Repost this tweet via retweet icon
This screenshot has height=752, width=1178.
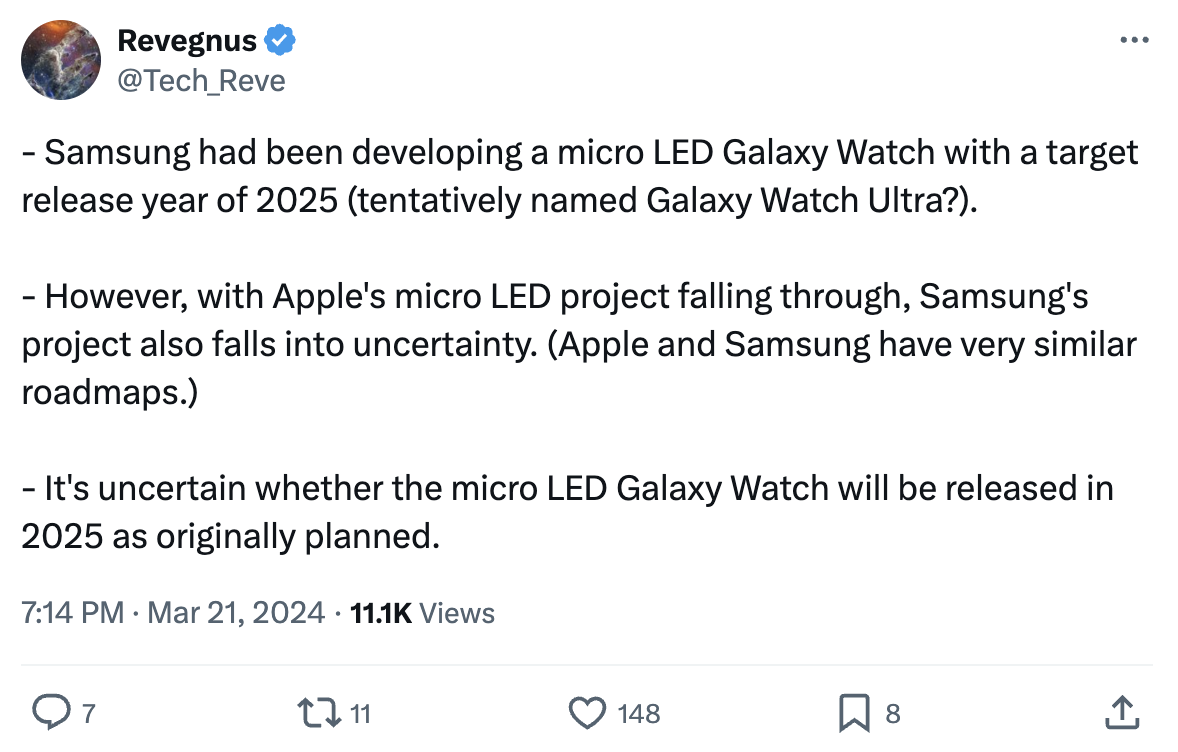(319, 713)
